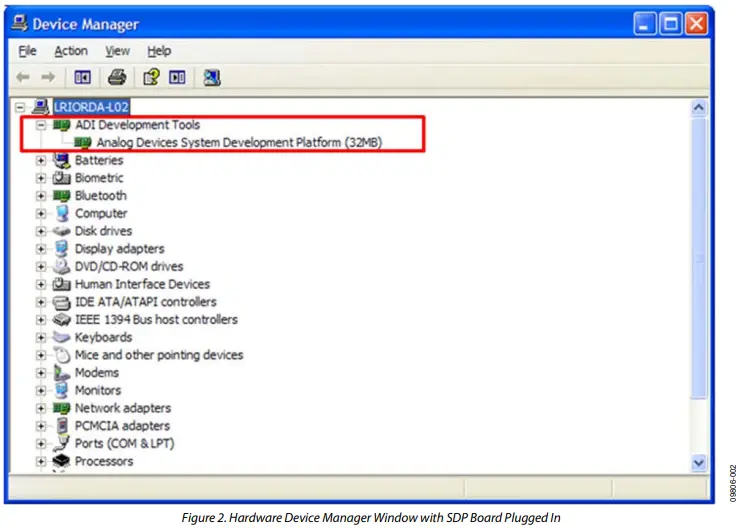Expand the Bluetooth node
741x528 pixels.
pyautogui.click(x=41, y=196)
